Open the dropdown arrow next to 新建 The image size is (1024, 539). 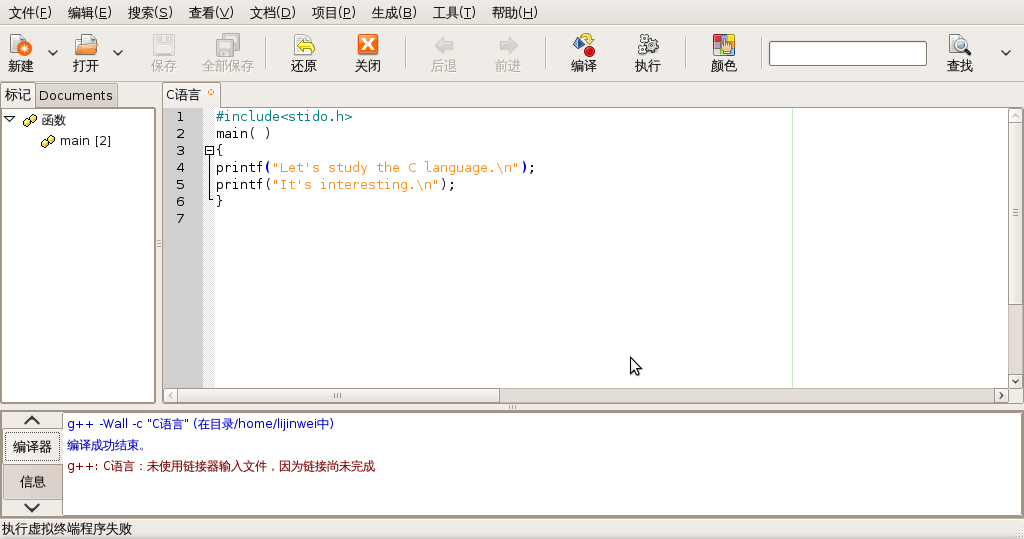pyautogui.click(x=53, y=53)
